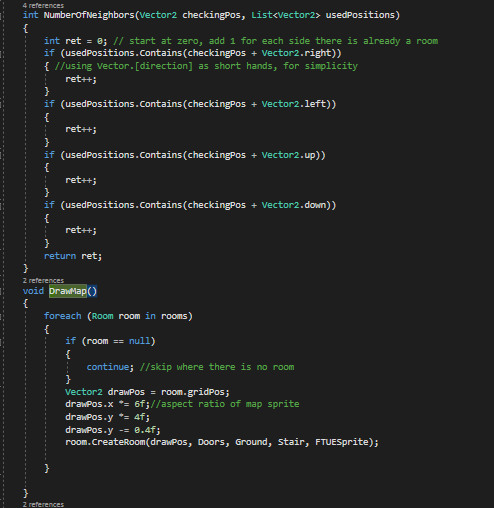The width and height of the screenshot is (494, 508).
Task: Click 4f value on the drawPos.y line
Action: click(140, 417)
